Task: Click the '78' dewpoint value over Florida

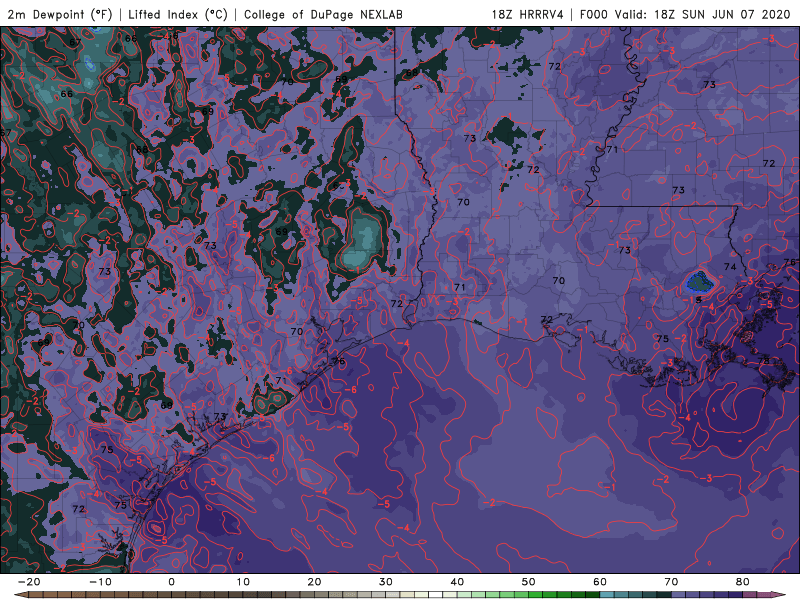Action: (764, 361)
